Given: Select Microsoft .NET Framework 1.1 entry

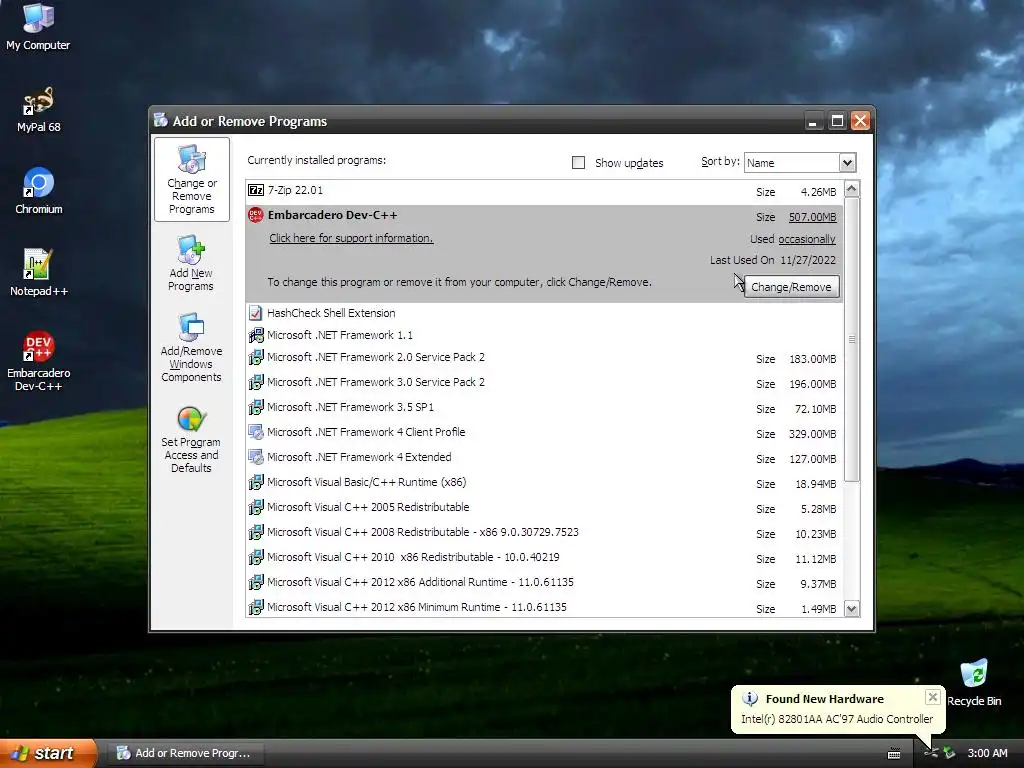Looking at the screenshot, I should [x=545, y=336].
